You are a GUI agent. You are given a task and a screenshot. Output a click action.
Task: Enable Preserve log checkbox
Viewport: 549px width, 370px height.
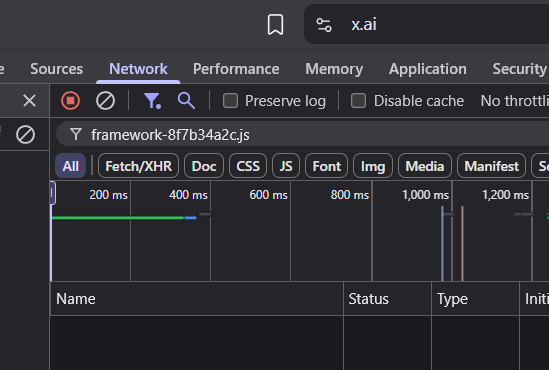230,101
